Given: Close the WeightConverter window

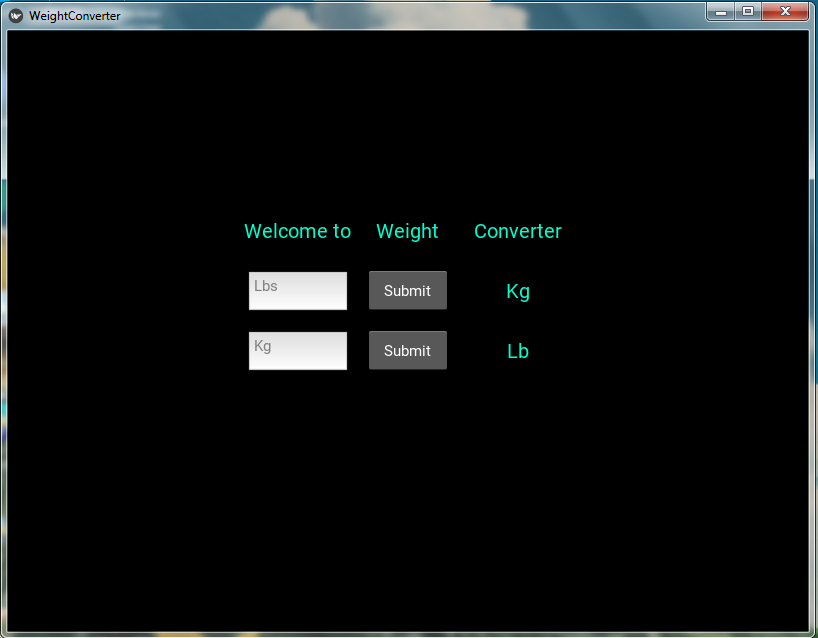Looking at the screenshot, I should coord(785,11).
